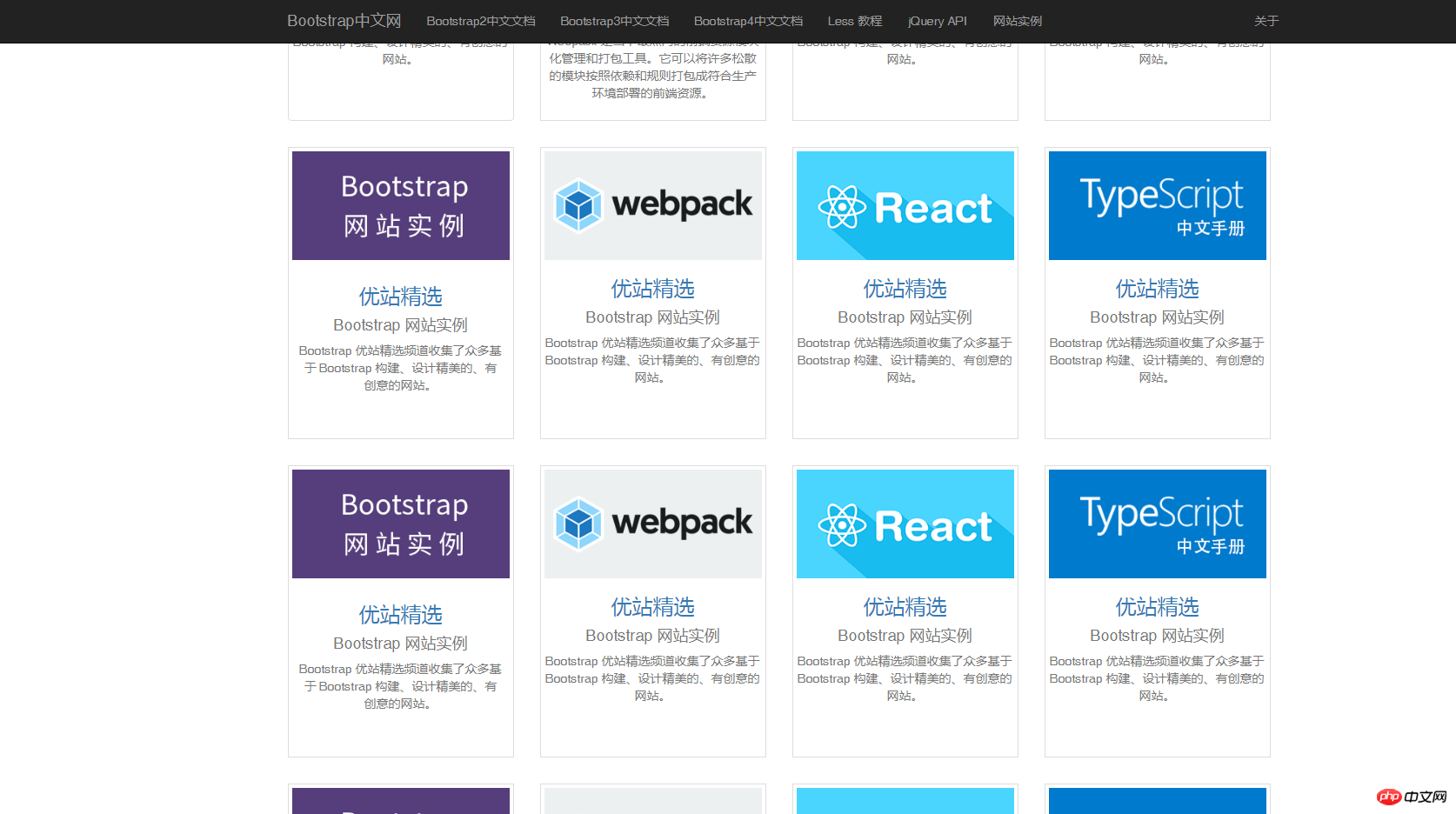Viewport: 1456px width, 814px height.
Task: Open 优站精选 link under second-row webpack card
Action: (653, 289)
